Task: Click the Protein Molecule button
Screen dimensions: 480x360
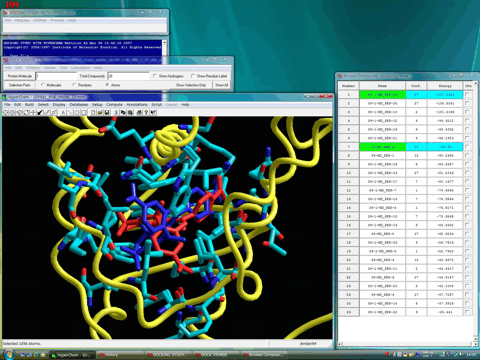Action: coord(20,76)
